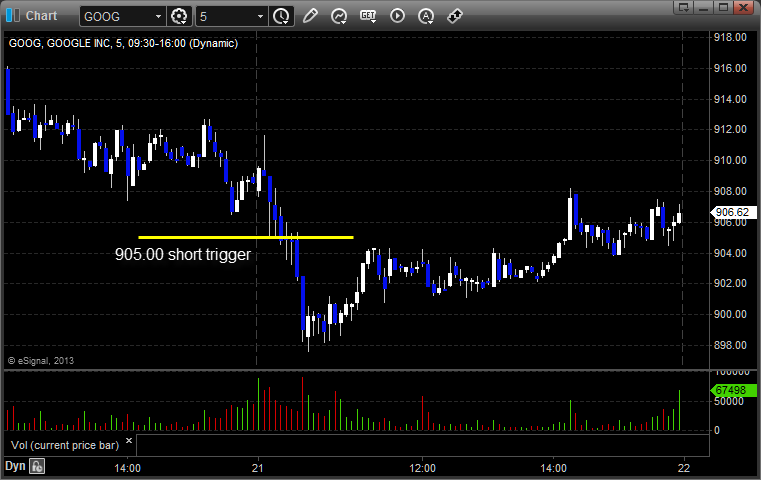Image resolution: width=761 pixels, height=480 pixels.
Task: Click the '905.00 short trigger' annotation
Action: point(183,254)
